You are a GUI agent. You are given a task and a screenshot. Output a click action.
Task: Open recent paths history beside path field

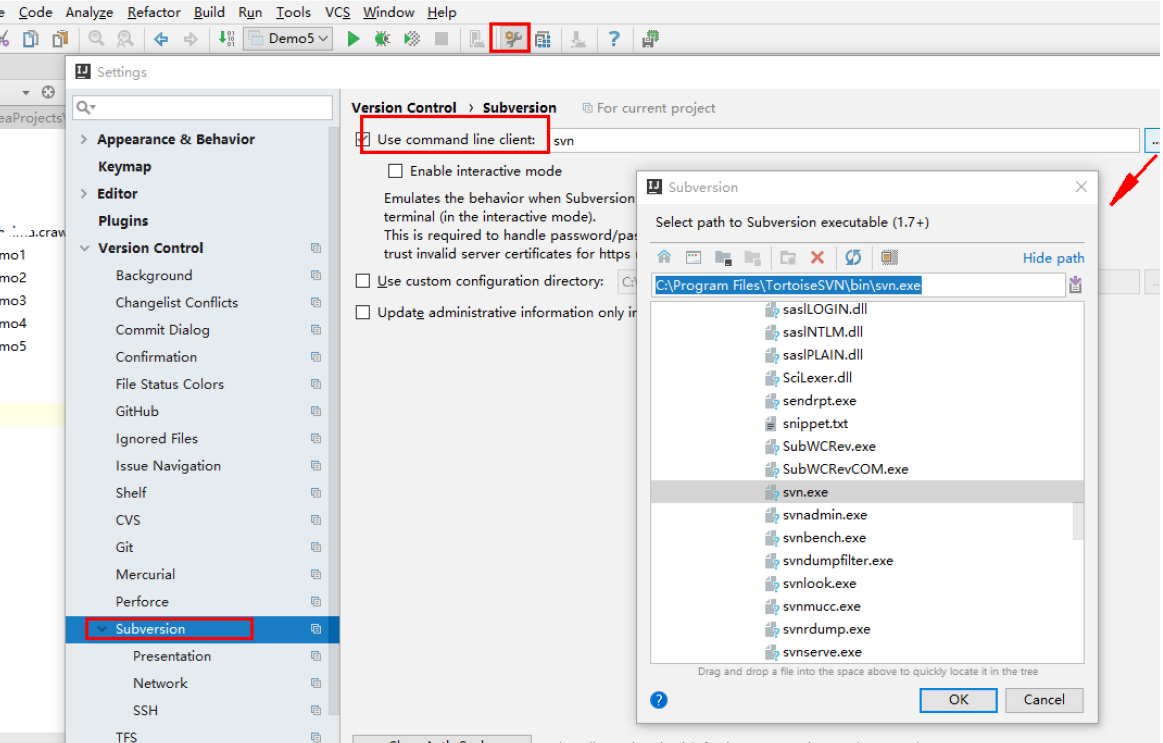1075,285
